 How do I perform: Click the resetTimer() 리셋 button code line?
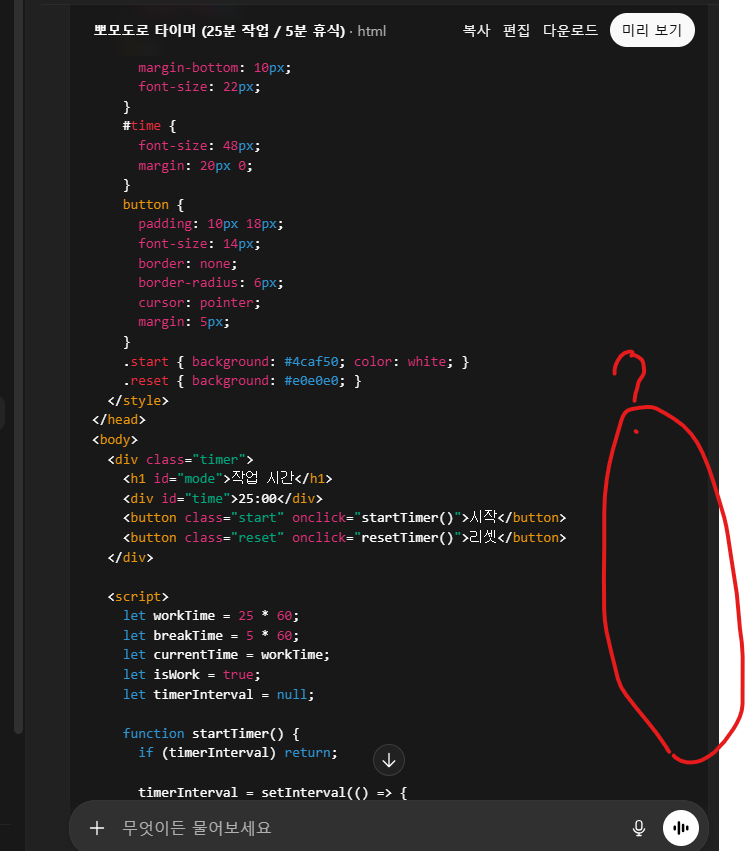point(345,537)
